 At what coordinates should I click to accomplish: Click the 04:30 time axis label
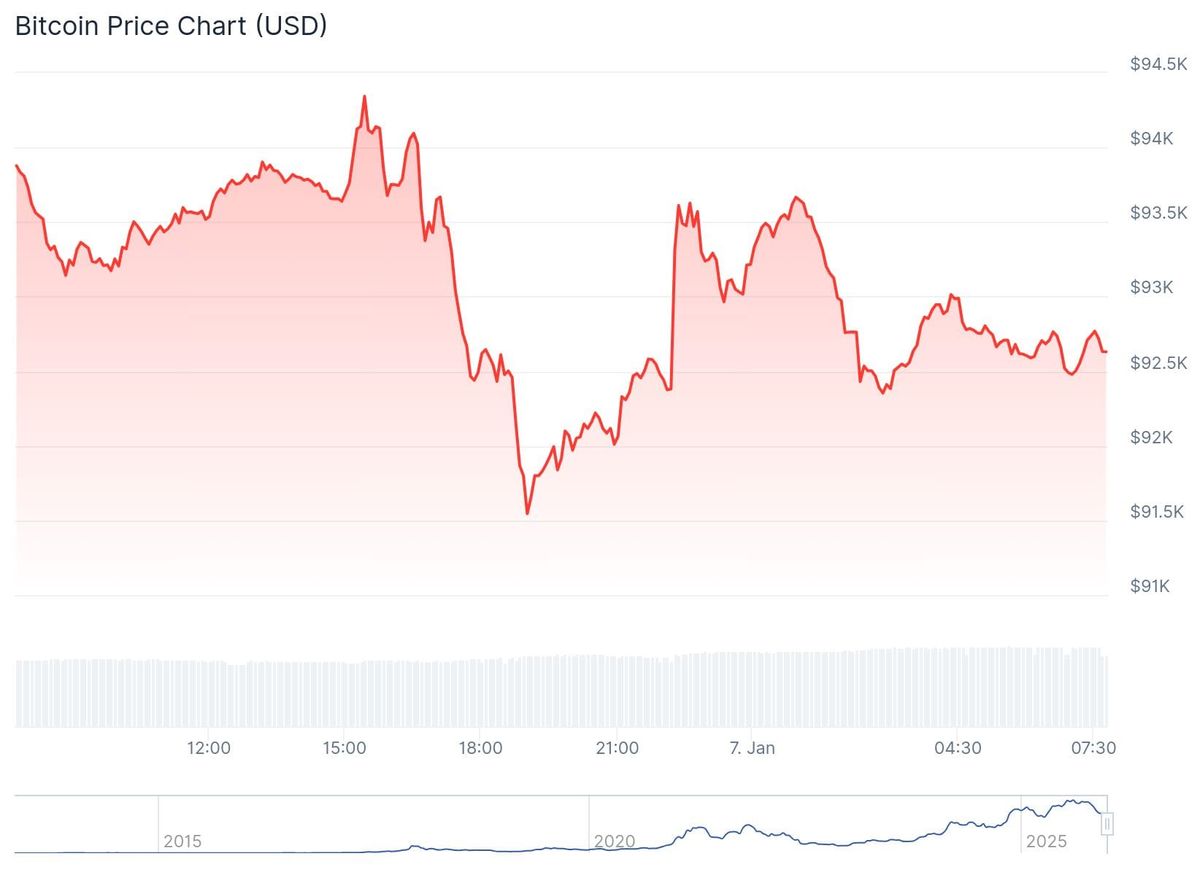click(x=957, y=747)
